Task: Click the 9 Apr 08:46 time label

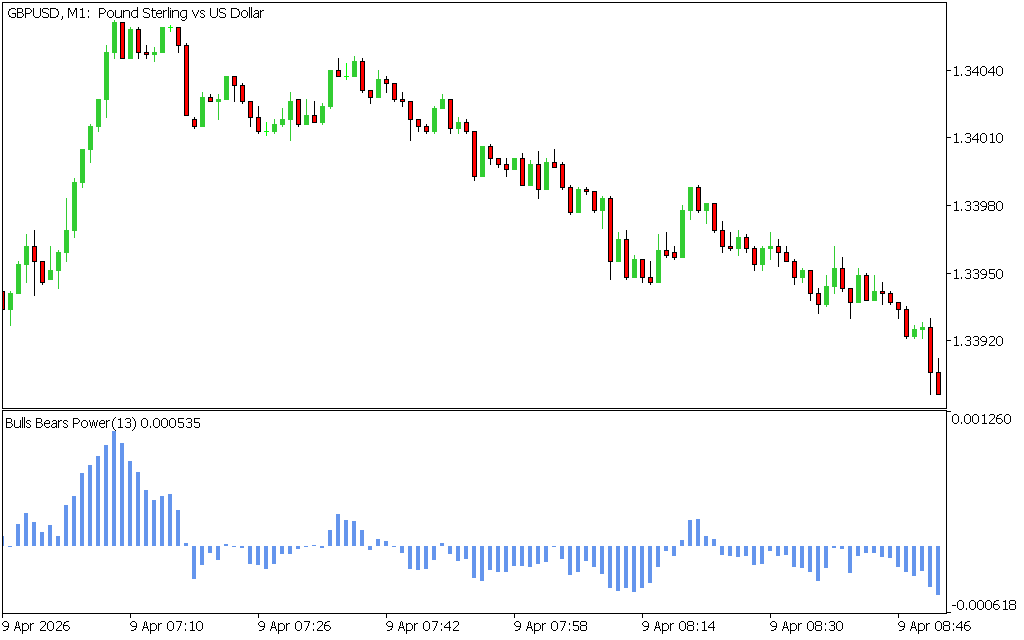Action: tap(935, 626)
